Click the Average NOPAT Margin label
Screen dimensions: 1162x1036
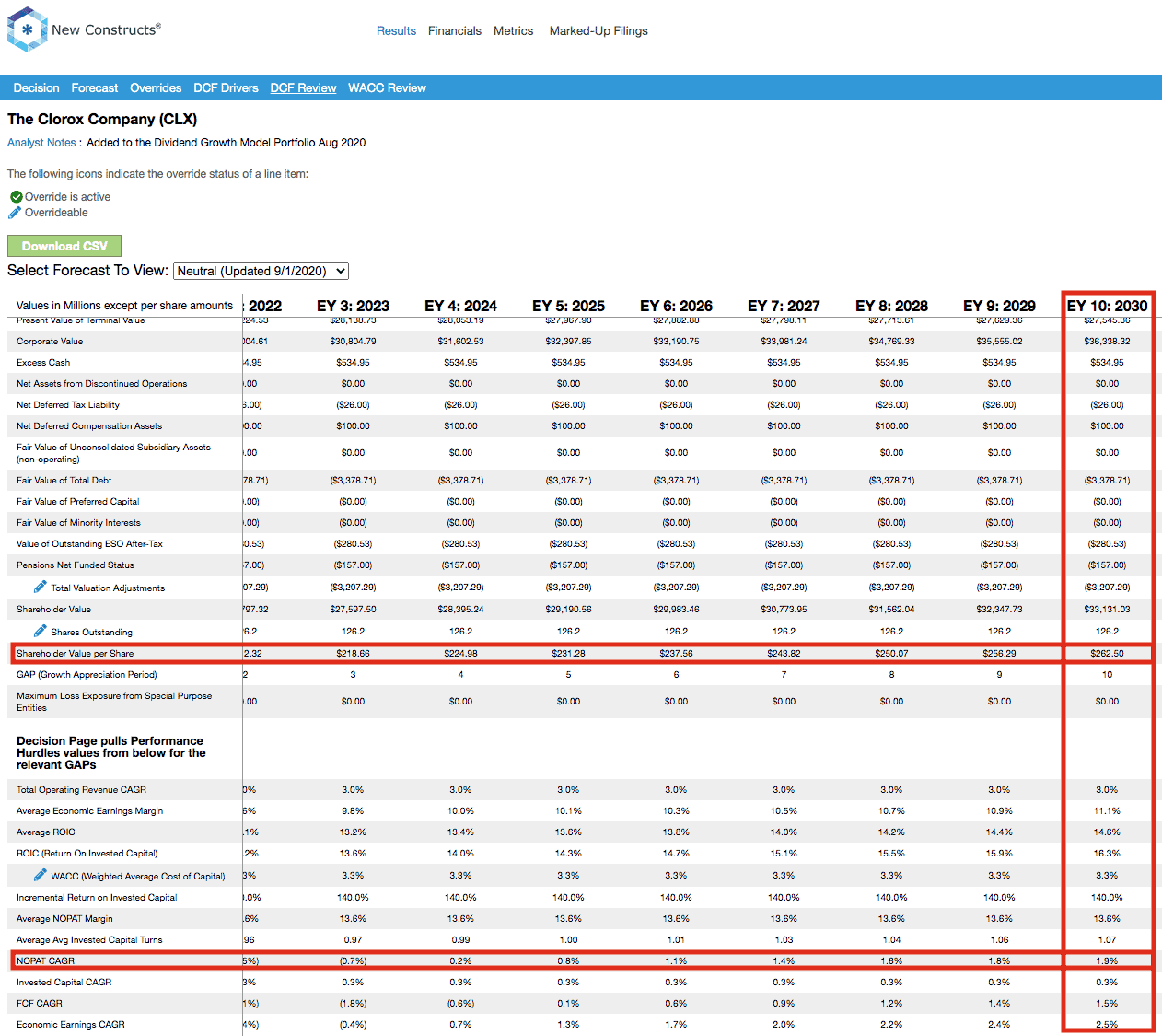[x=64, y=919]
